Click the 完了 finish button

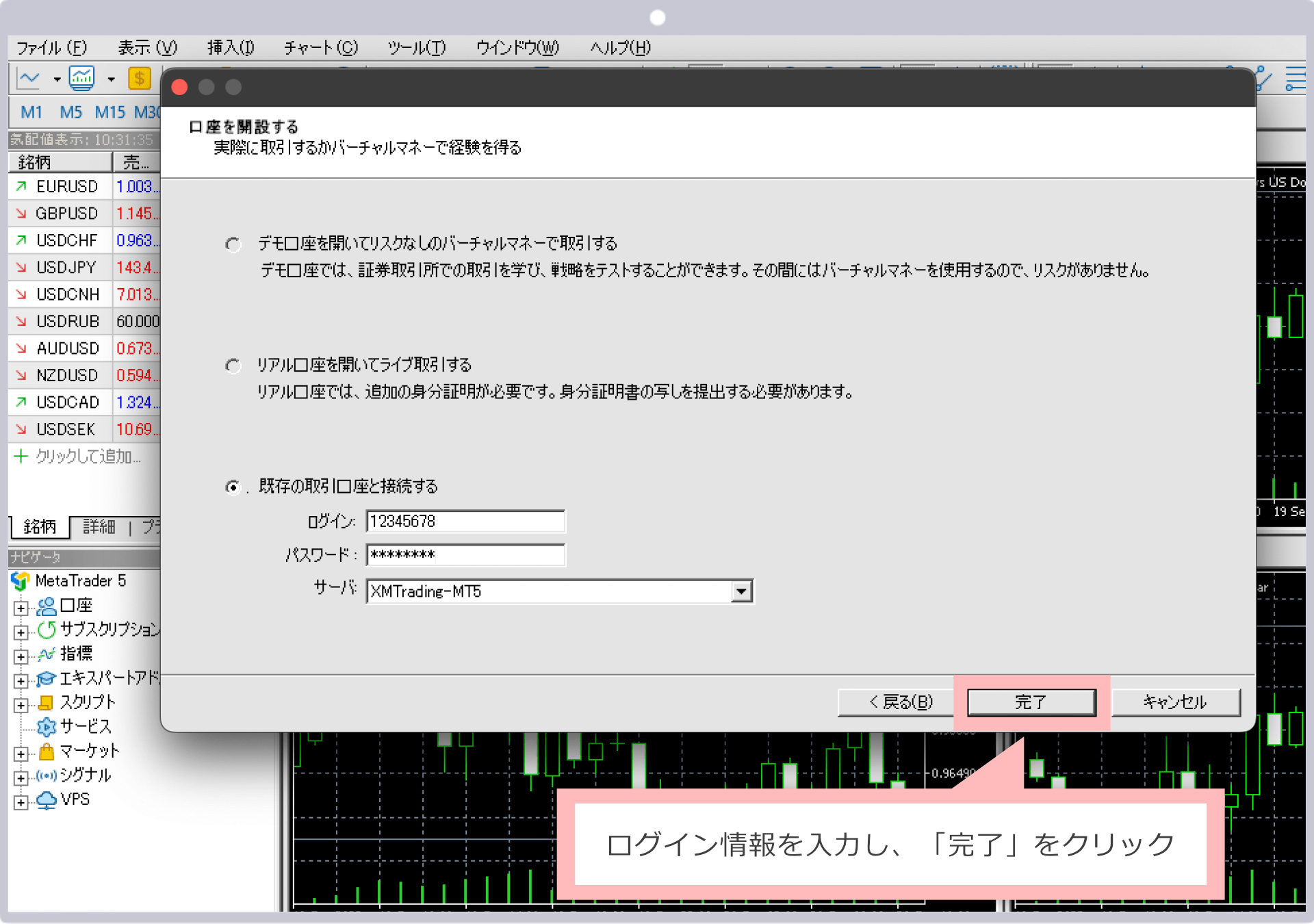click(1031, 702)
